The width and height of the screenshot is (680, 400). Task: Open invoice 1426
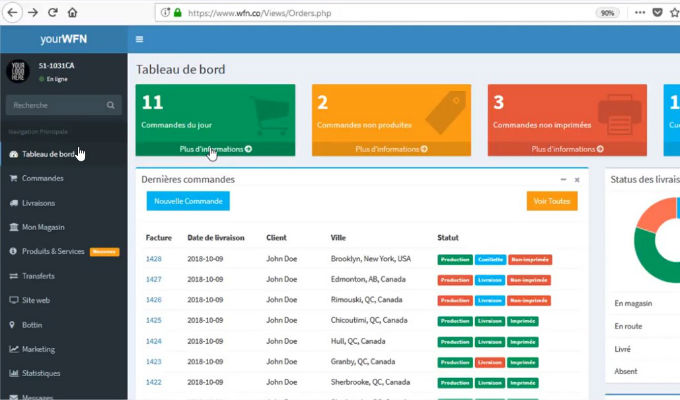[154, 300]
